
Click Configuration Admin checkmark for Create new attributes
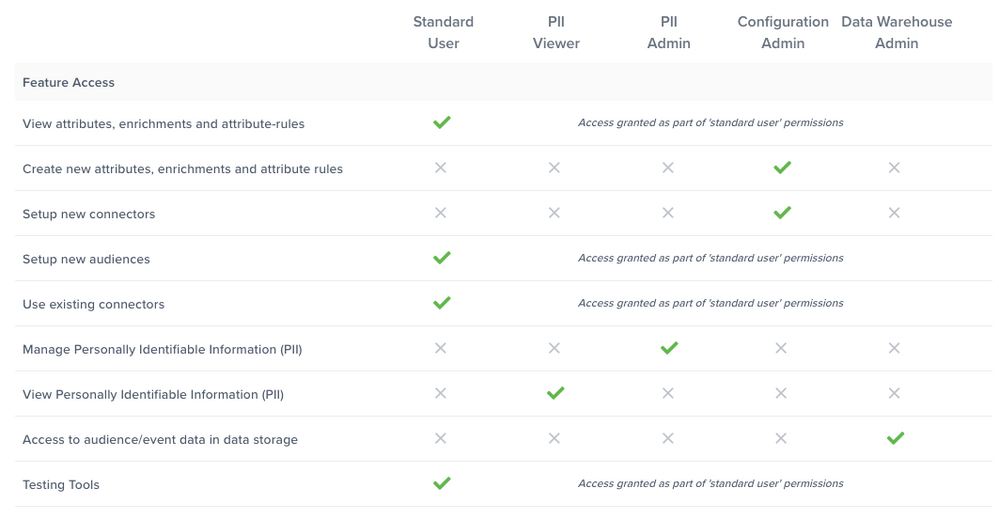782,168
